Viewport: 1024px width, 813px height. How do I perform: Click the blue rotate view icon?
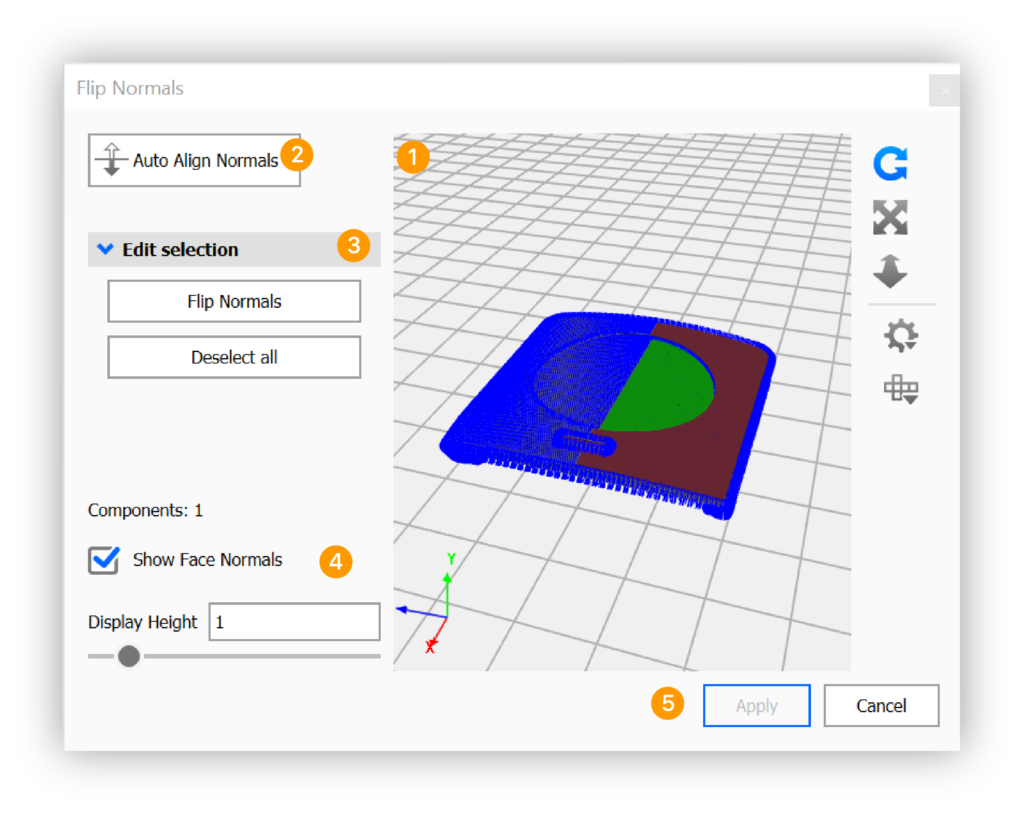coord(890,164)
